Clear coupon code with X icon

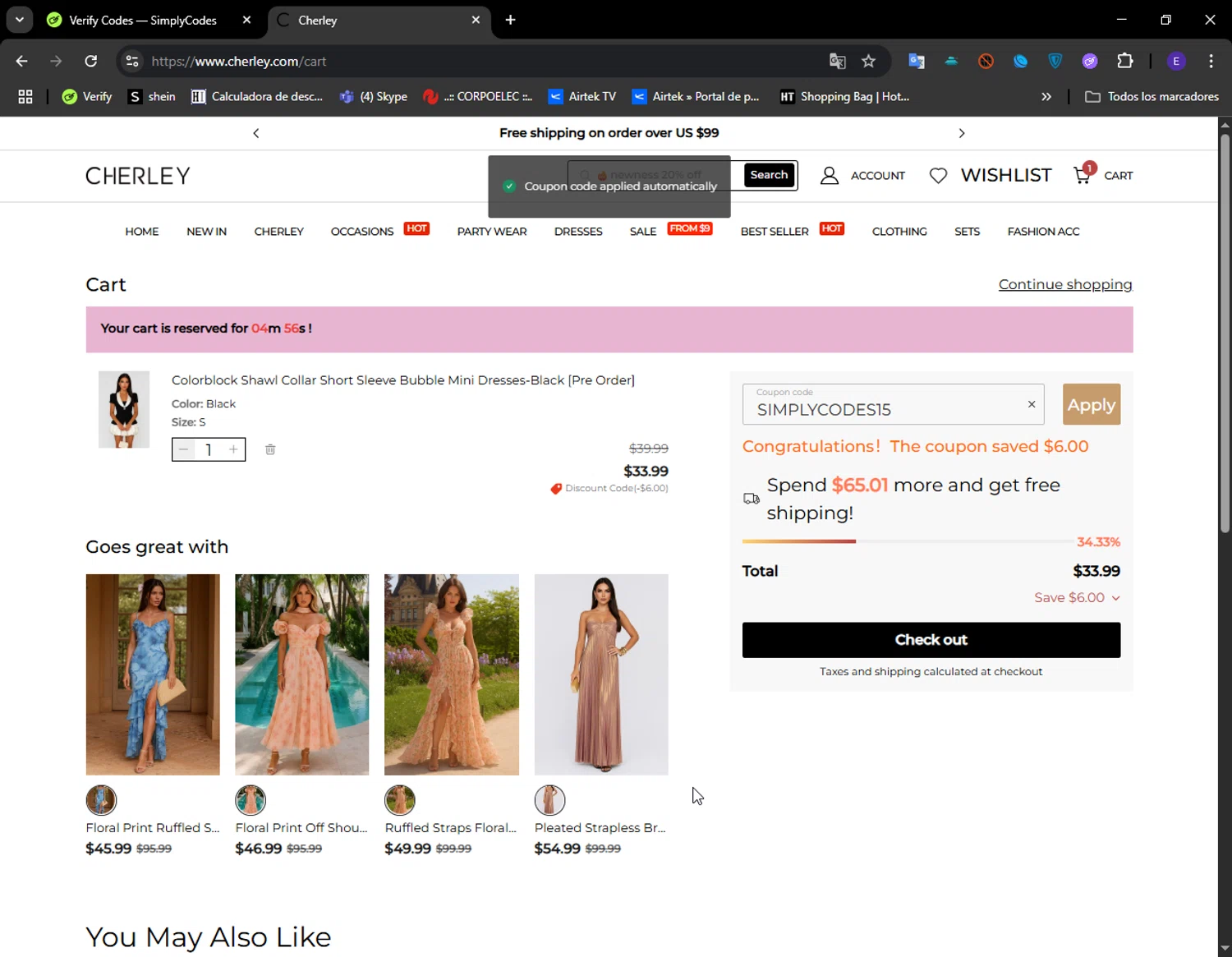[1032, 404]
